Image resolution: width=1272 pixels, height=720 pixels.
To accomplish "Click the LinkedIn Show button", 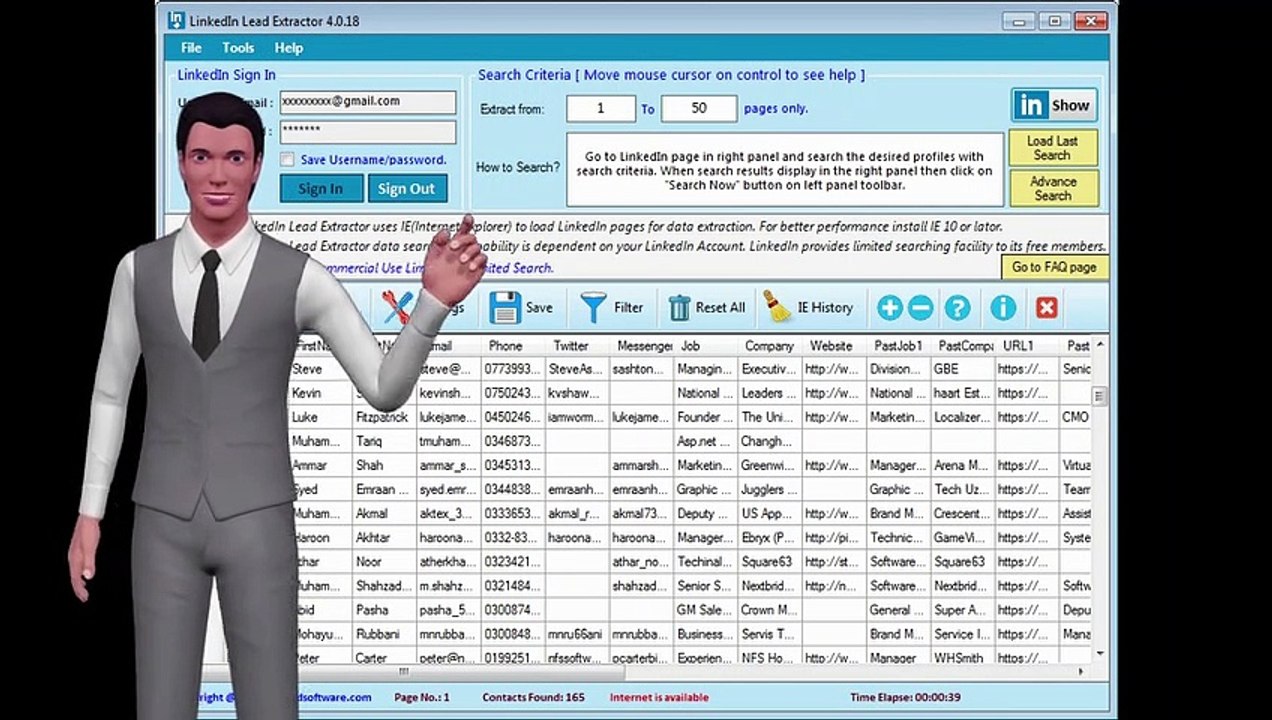I will 1054,105.
